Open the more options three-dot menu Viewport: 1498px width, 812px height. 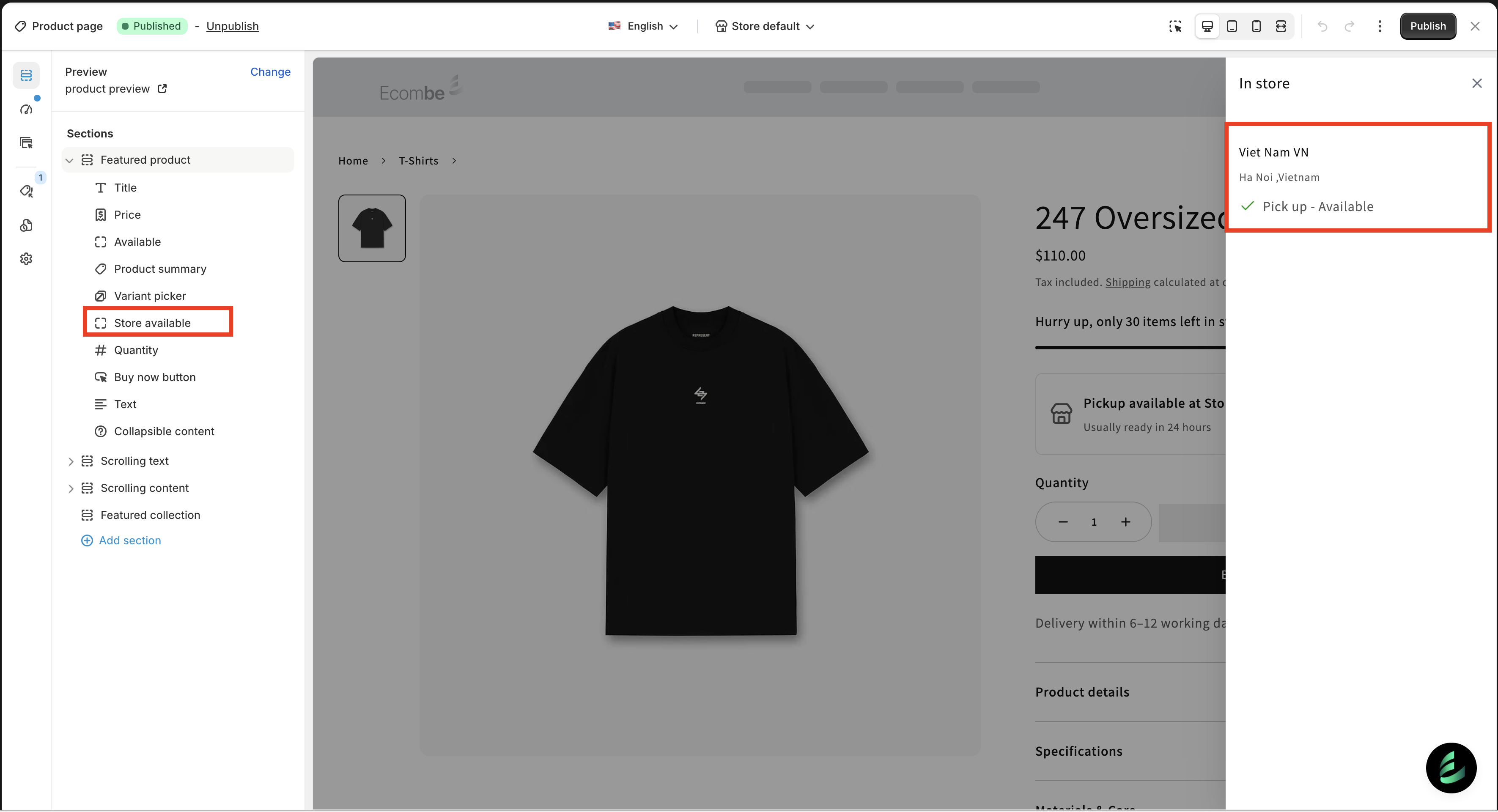(x=1380, y=26)
